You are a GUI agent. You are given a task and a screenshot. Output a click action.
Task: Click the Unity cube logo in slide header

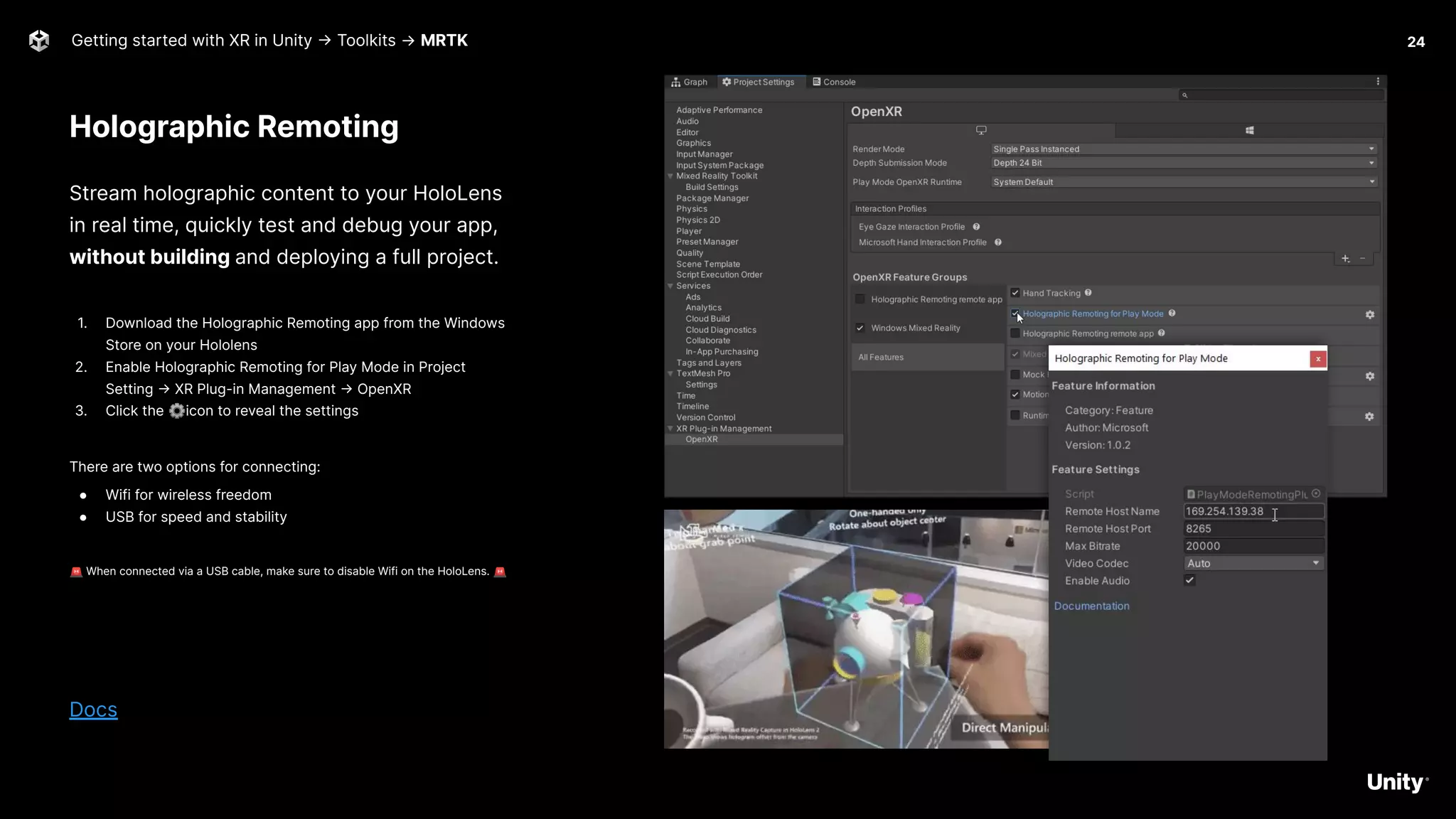pyautogui.click(x=39, y=41)
